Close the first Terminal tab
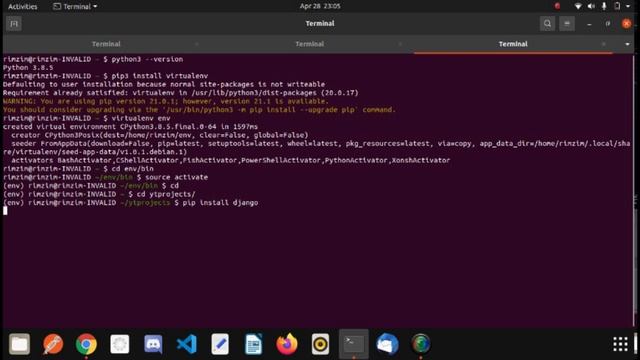 pos(197,44)
